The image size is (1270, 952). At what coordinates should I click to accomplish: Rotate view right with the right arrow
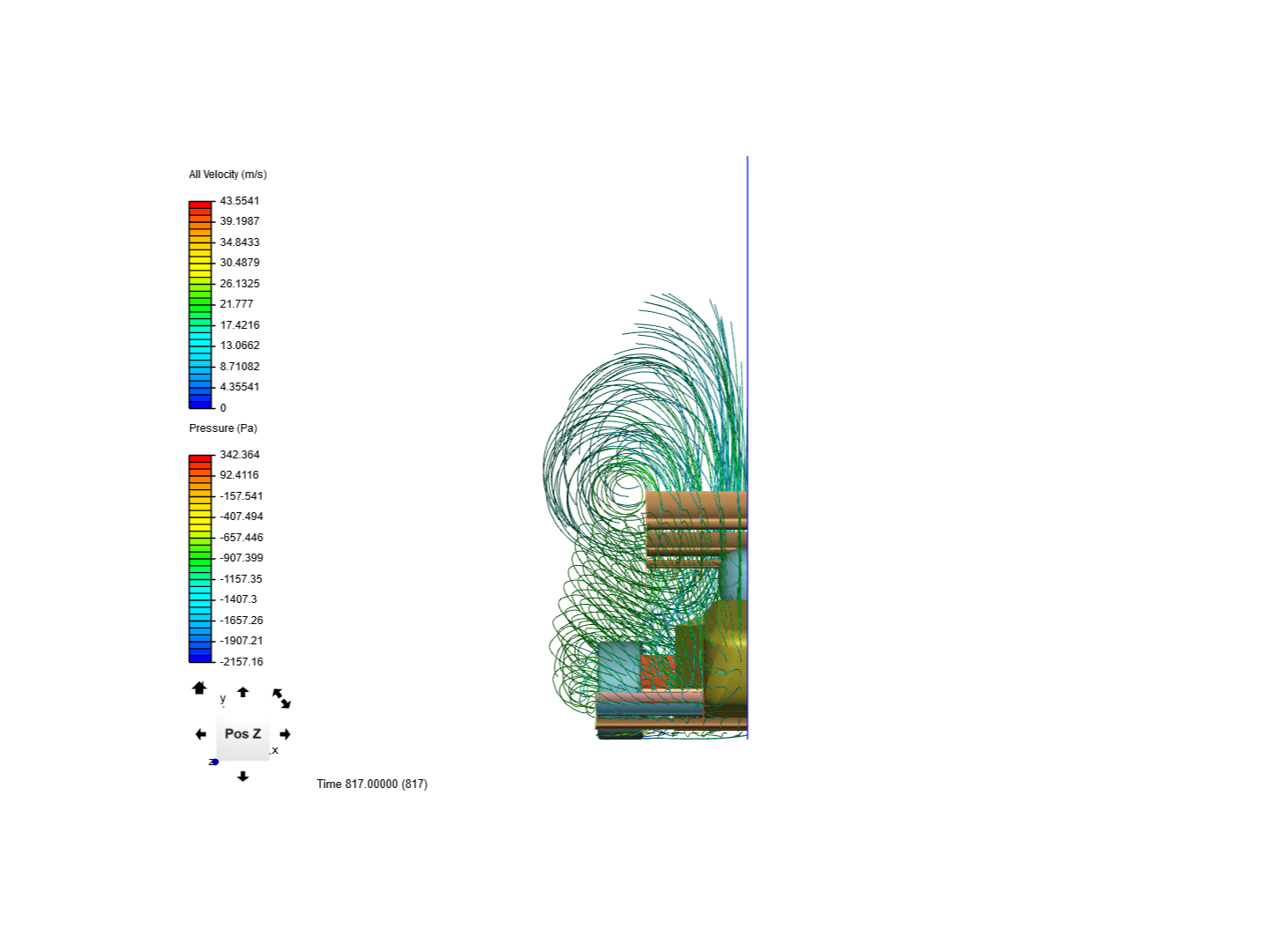coord(285,734)
